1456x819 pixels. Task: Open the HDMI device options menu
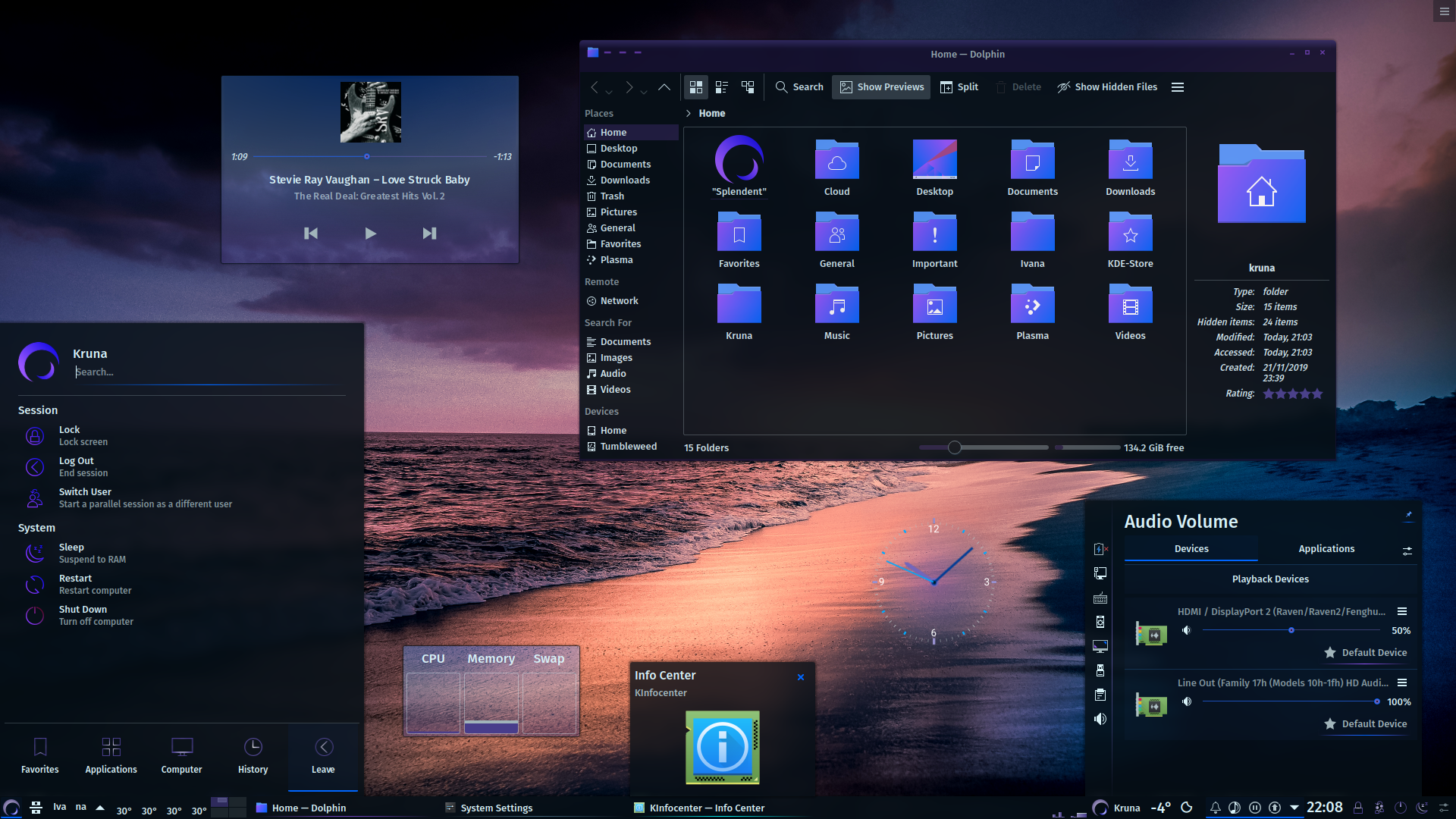(x=1402, y=611)
